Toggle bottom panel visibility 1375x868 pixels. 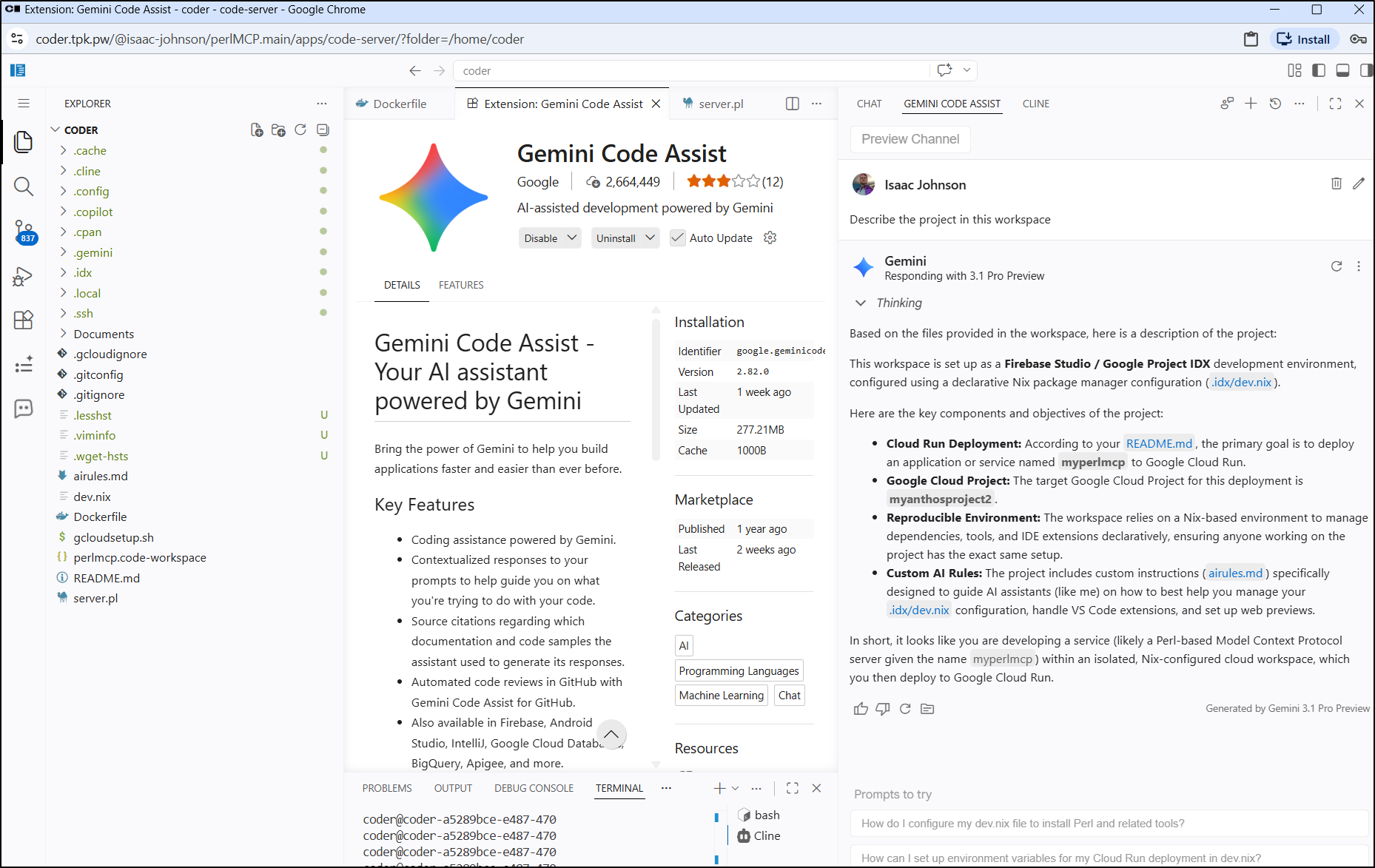[1342, 70]
